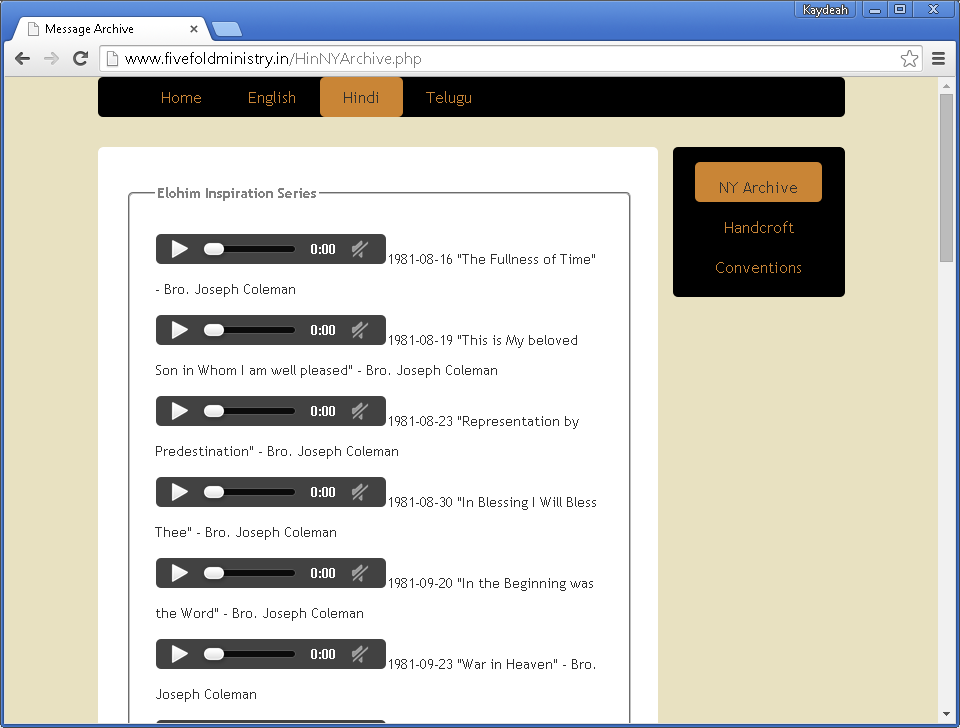Mute the 1981-08-19 beloved Son player
This screenshot has height=728, width=960.
click(x=360, y=330)
